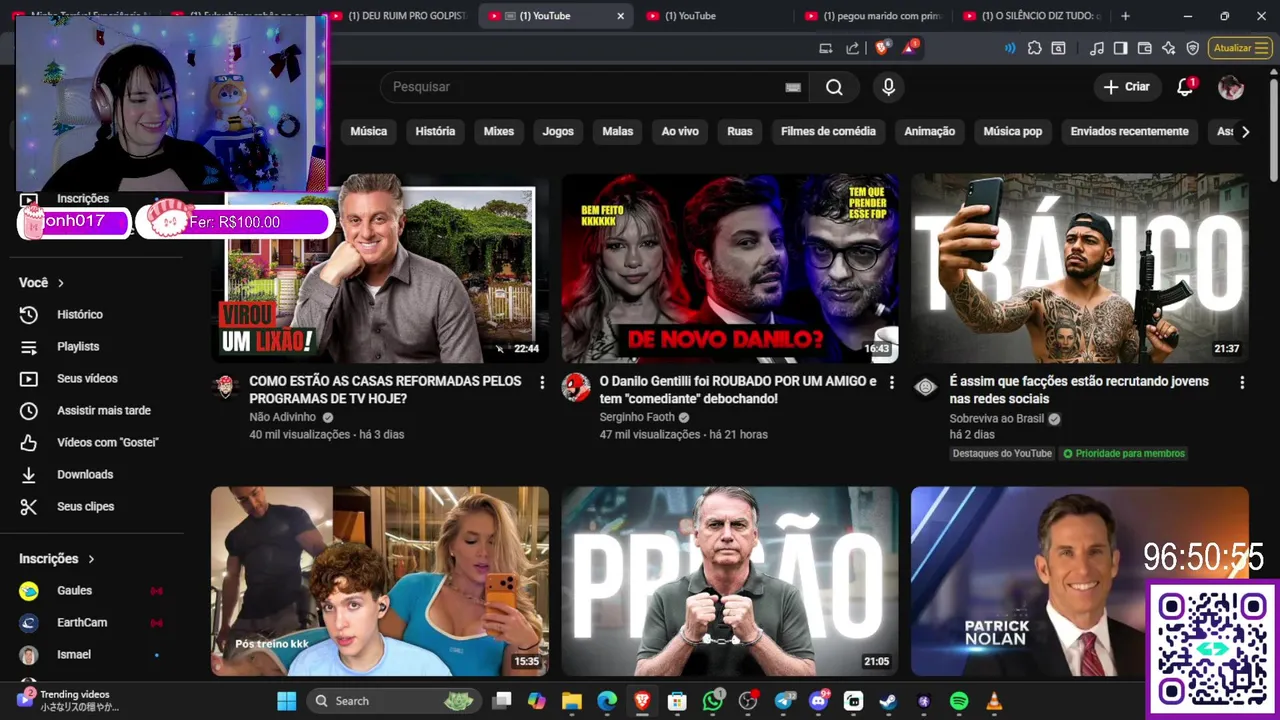Open Serginho Faoth channel link
Image resolution: width=1280 pixels, height=720 pixels.
click(x=637, y=417)
